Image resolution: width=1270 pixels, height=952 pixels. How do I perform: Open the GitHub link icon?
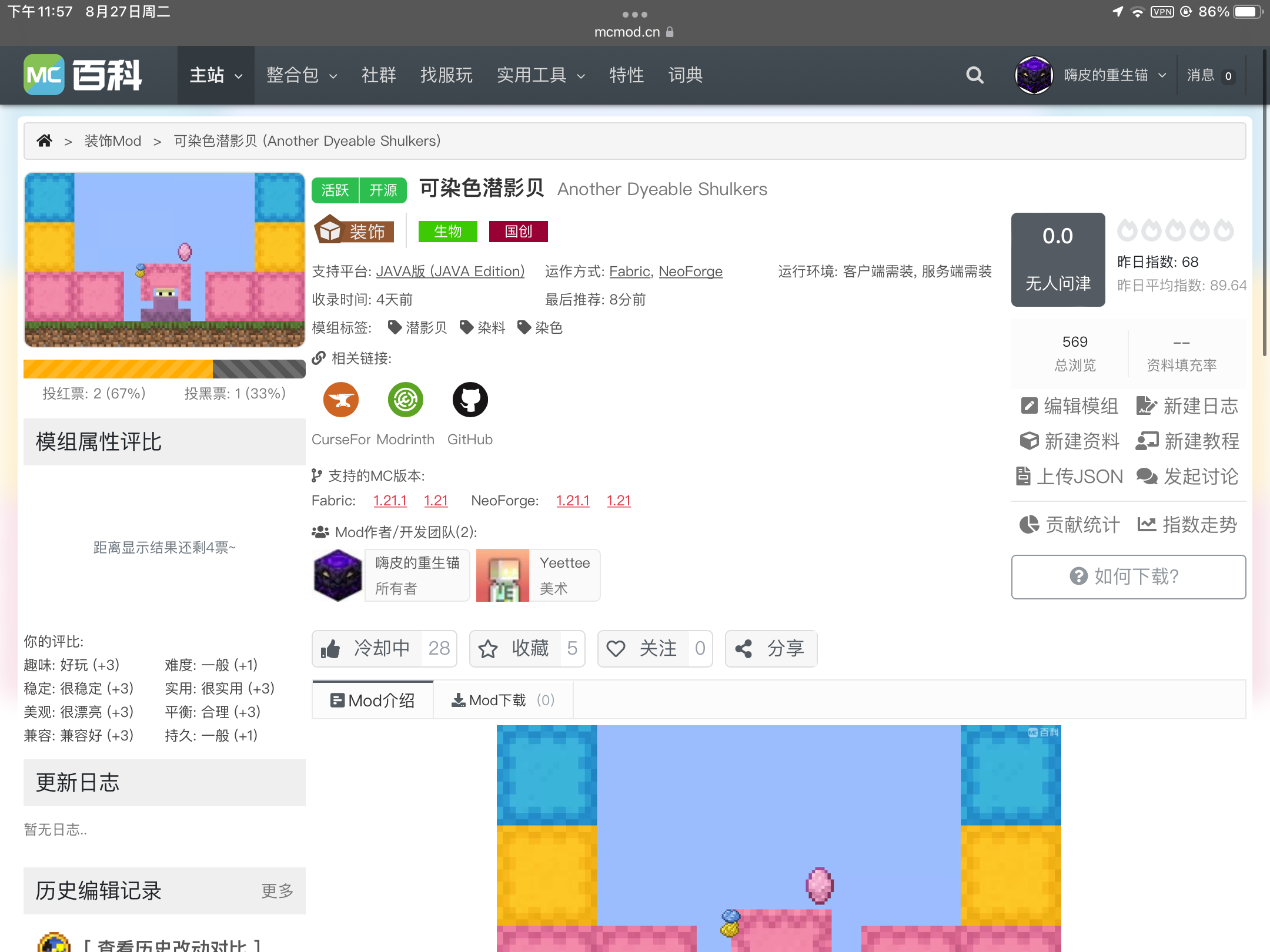pyautogui.click(x=470, y=400)
